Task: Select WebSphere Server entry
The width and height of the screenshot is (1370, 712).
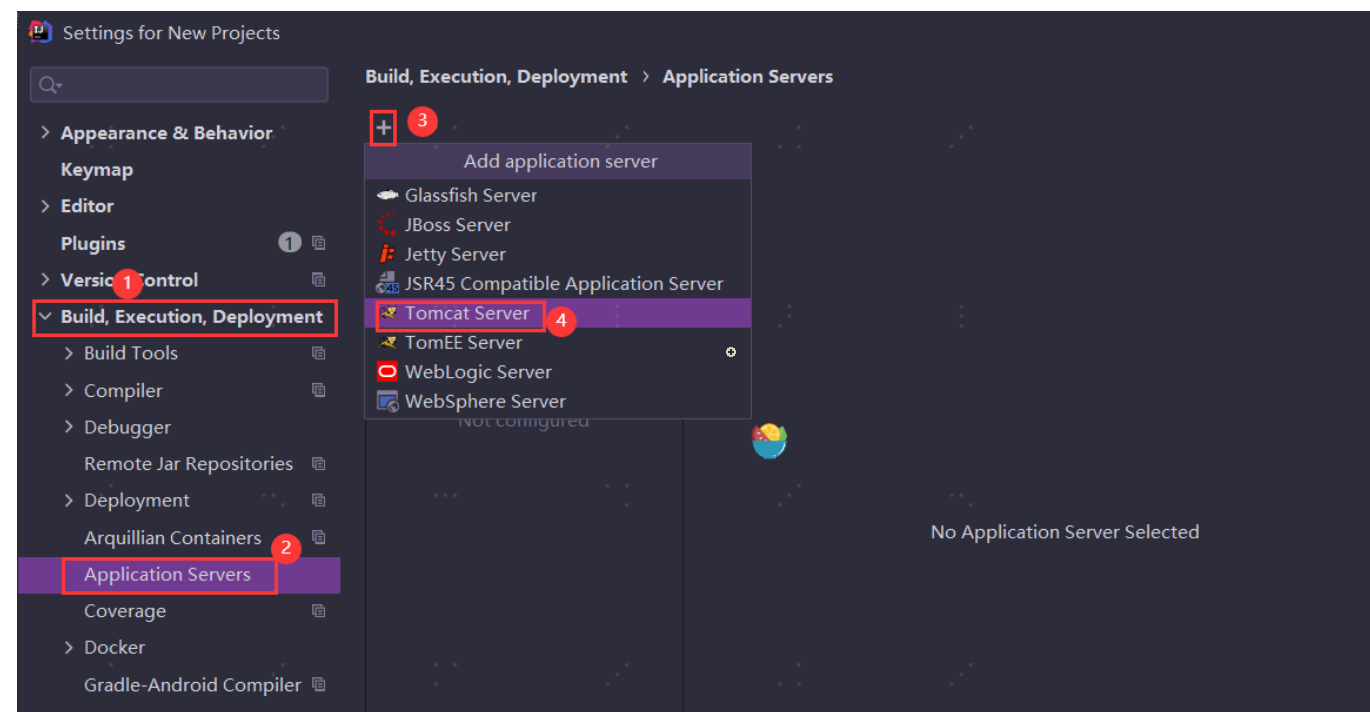Action: point(558,401)
